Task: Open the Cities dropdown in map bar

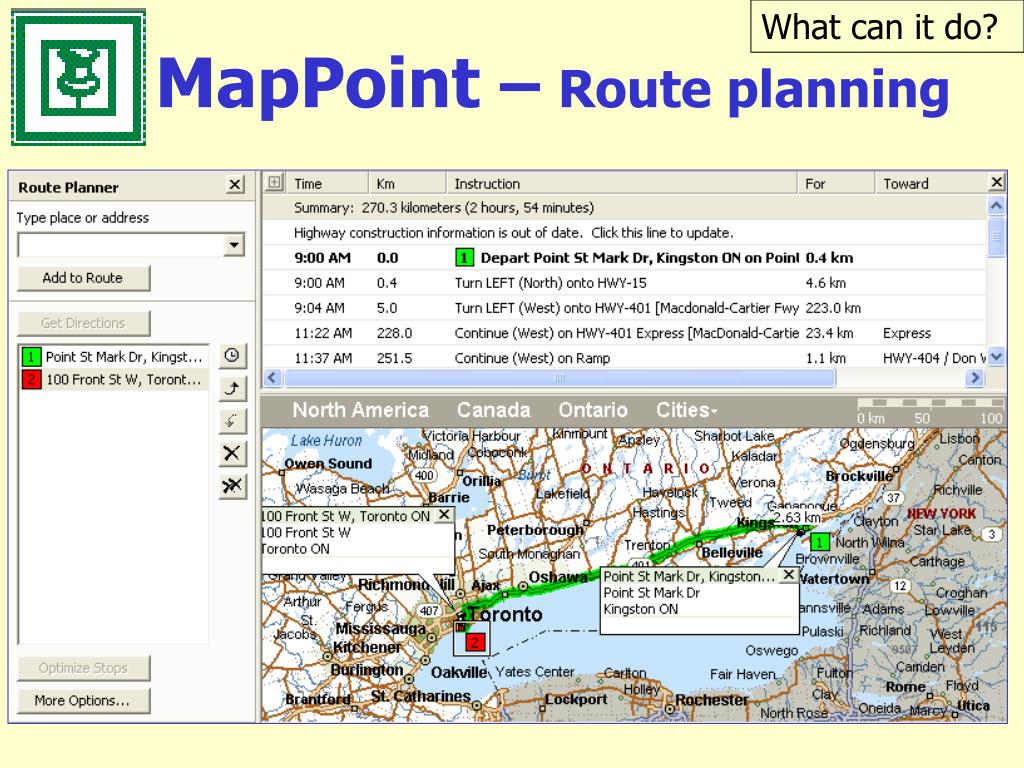Action: [x=686, y=410]
